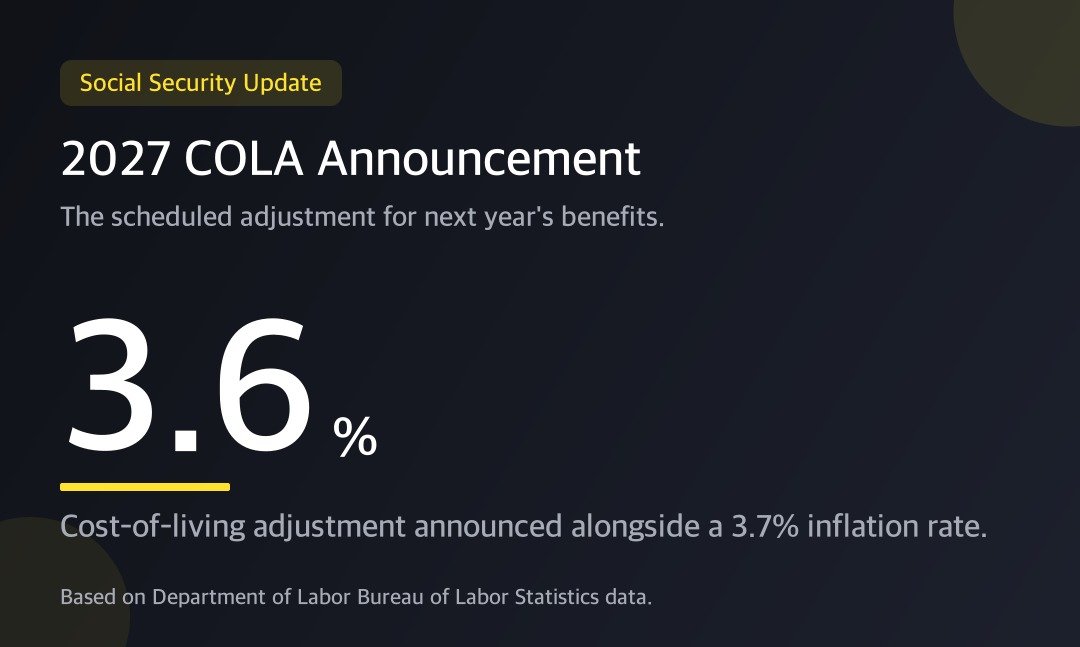Viewport: 1080px width, 647px height.
Task: Click the percent symbol beside 3.6
Action: coord(355,437)
